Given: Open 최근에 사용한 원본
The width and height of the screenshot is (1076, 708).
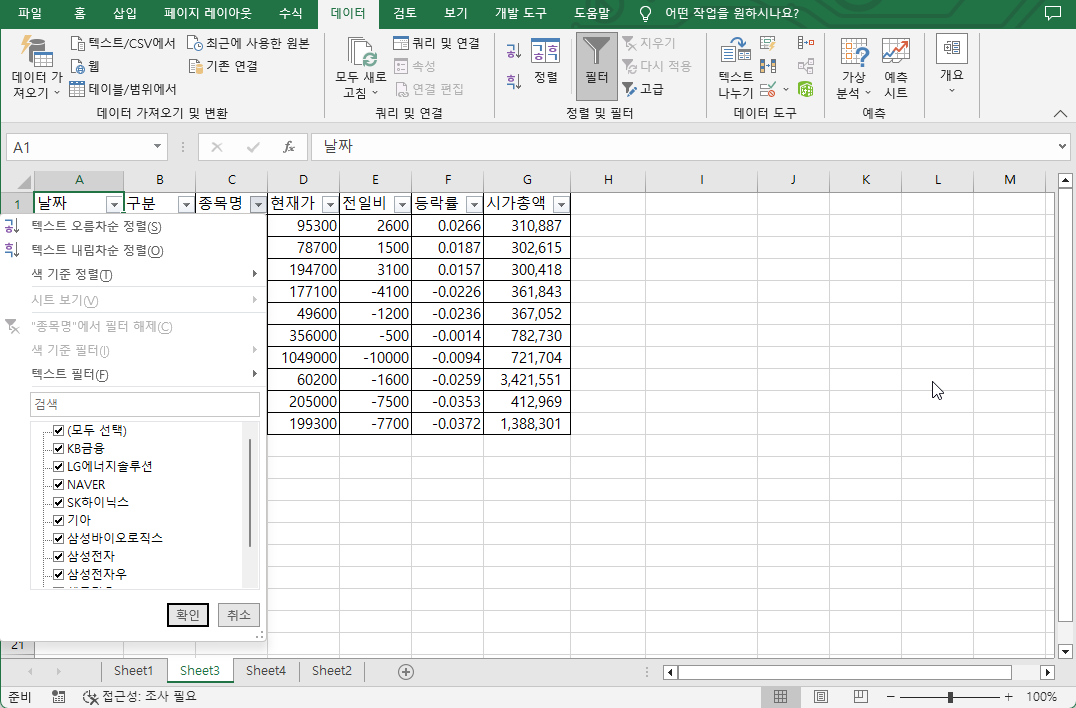Looking at the screenshot, I should tap(248, 43).
